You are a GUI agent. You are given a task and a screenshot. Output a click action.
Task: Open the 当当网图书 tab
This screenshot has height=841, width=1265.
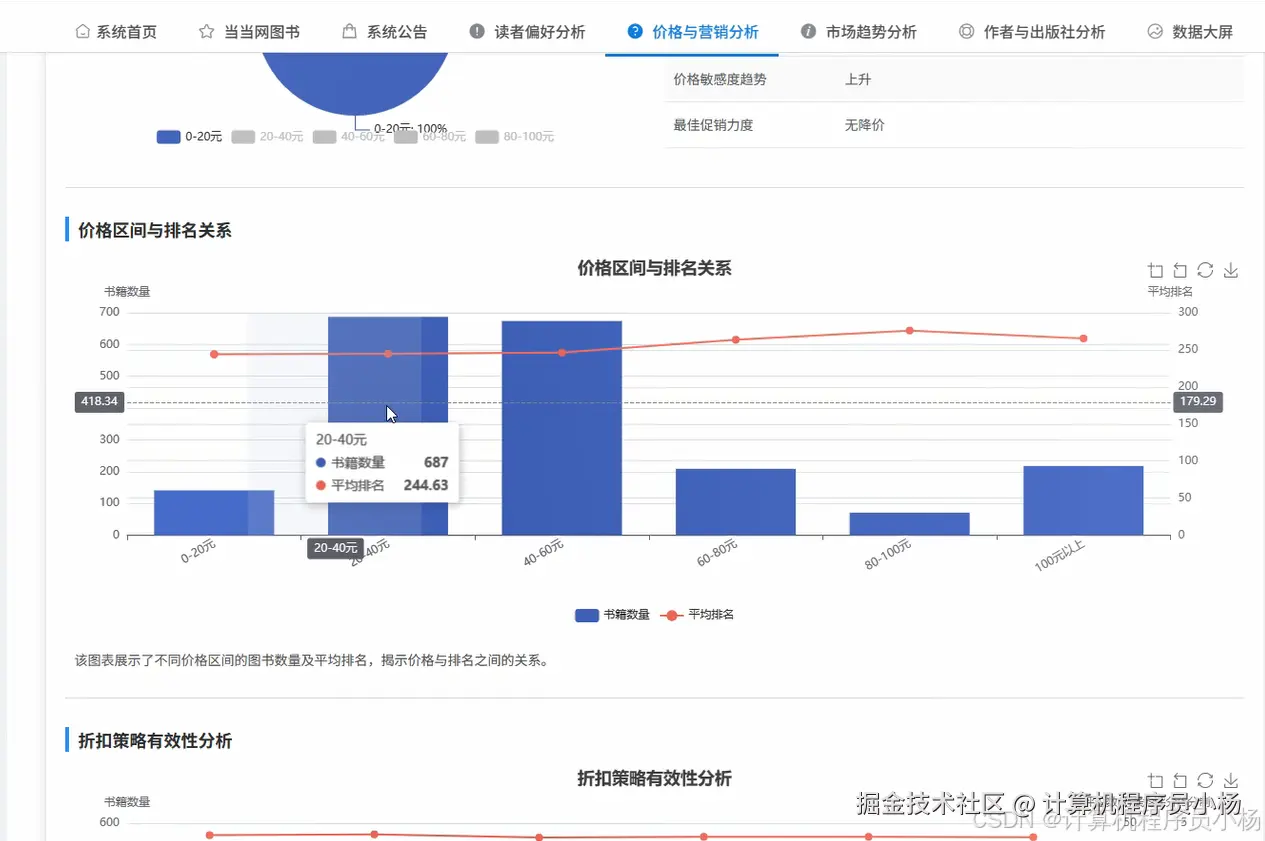pyautogui.click(x=249, y=32)
